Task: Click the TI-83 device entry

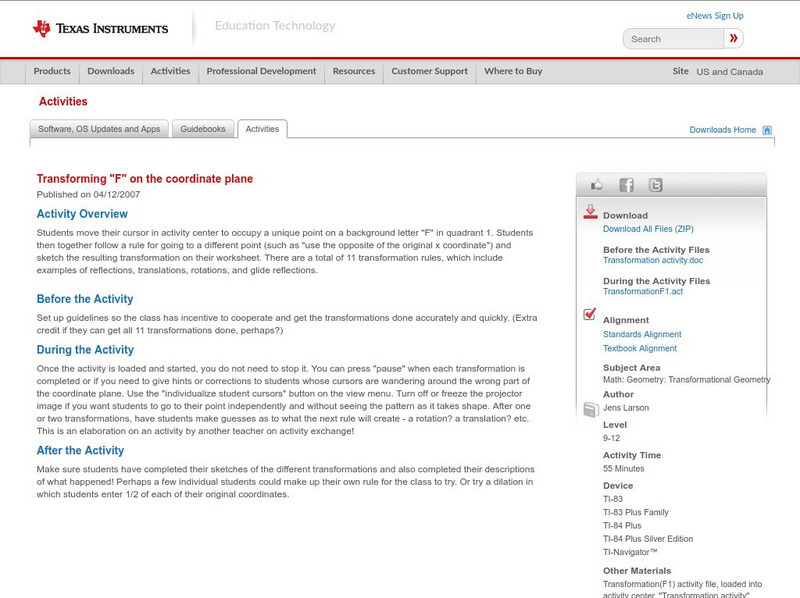Action: [x=613, y=499]
